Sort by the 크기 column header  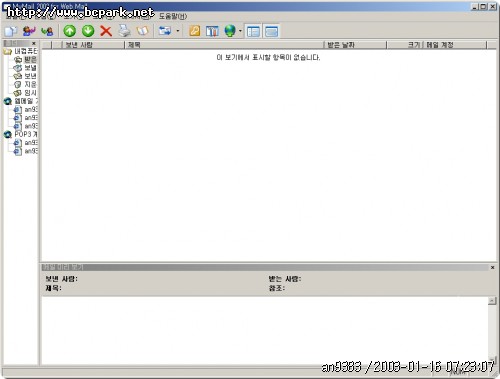405,45
